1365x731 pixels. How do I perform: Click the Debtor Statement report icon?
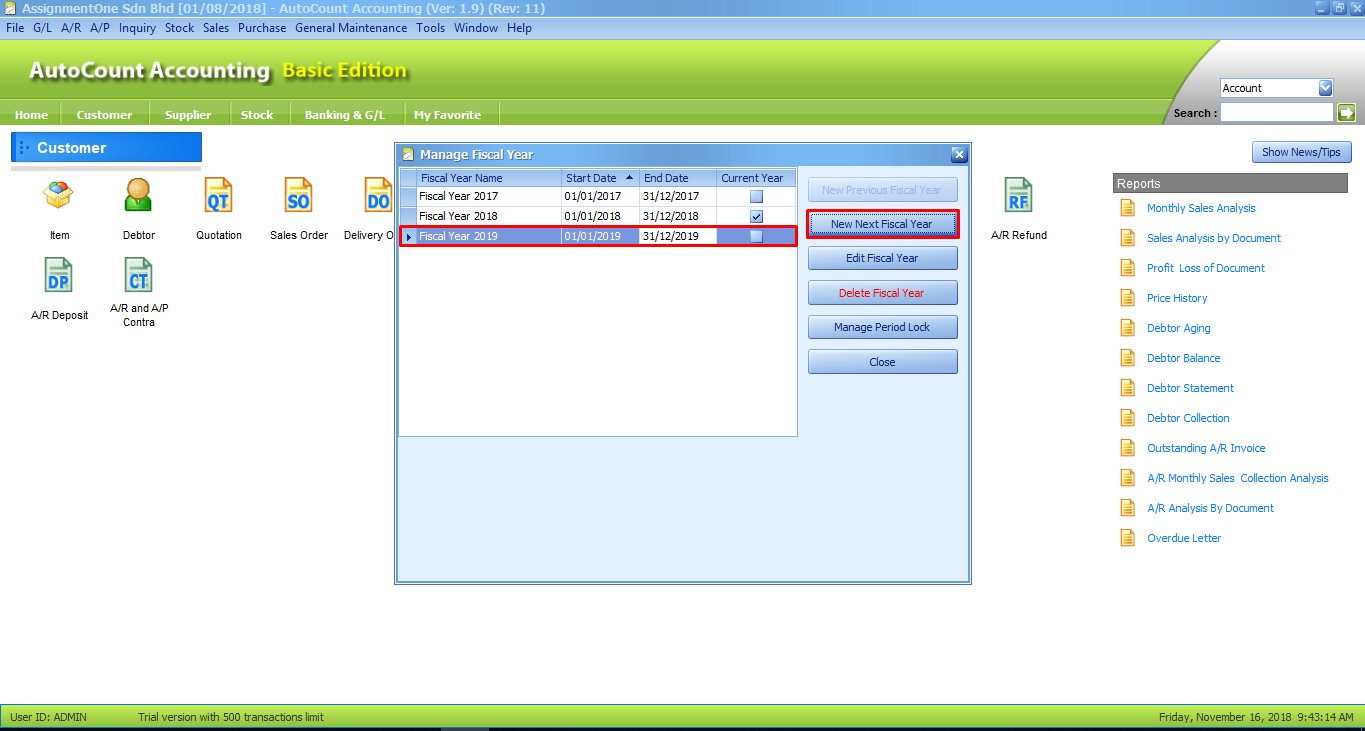point(1128,388)
